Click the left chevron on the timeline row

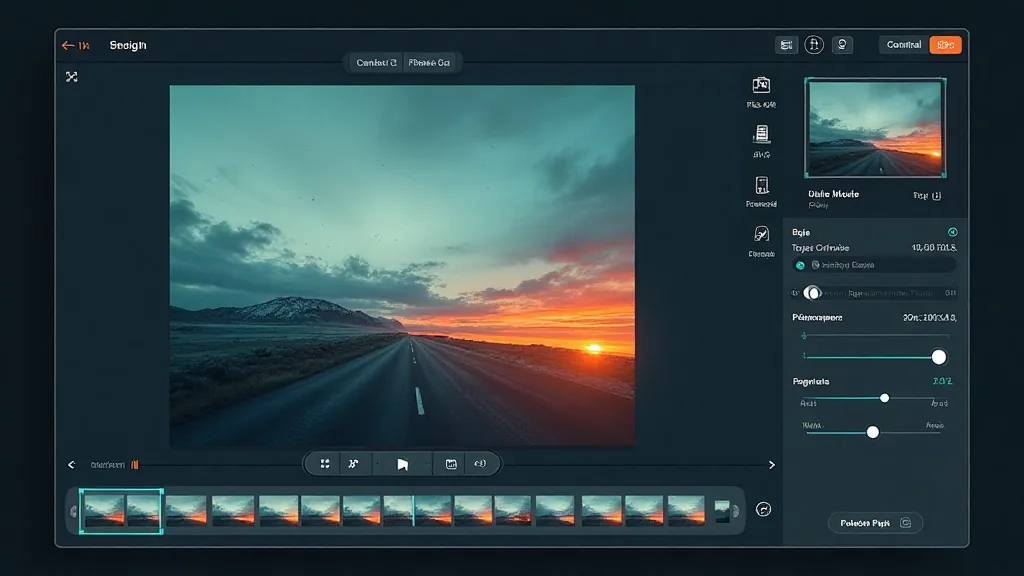click(x=72, y=465)
